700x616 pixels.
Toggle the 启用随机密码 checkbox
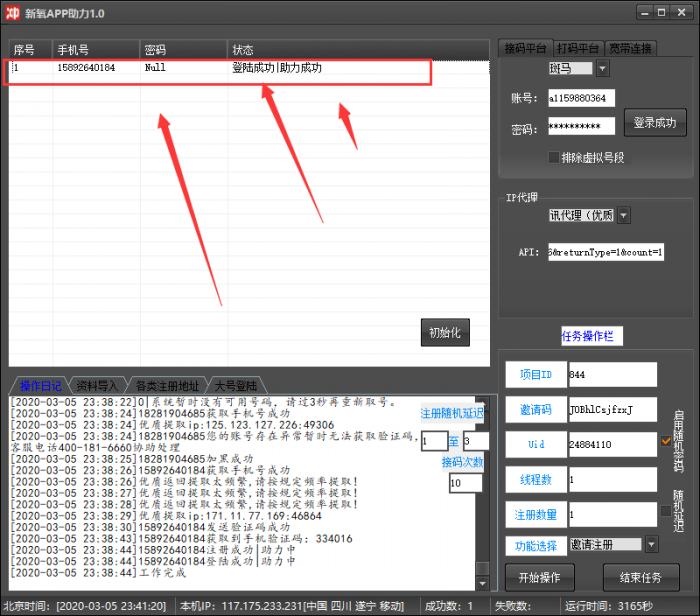(666, 440)
